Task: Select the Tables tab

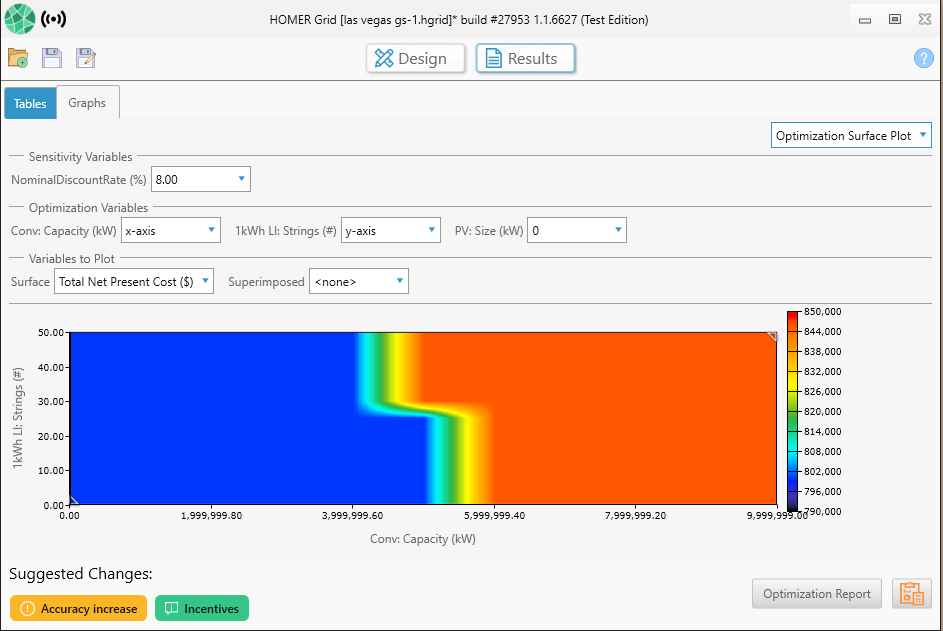Action: [30, 103]
